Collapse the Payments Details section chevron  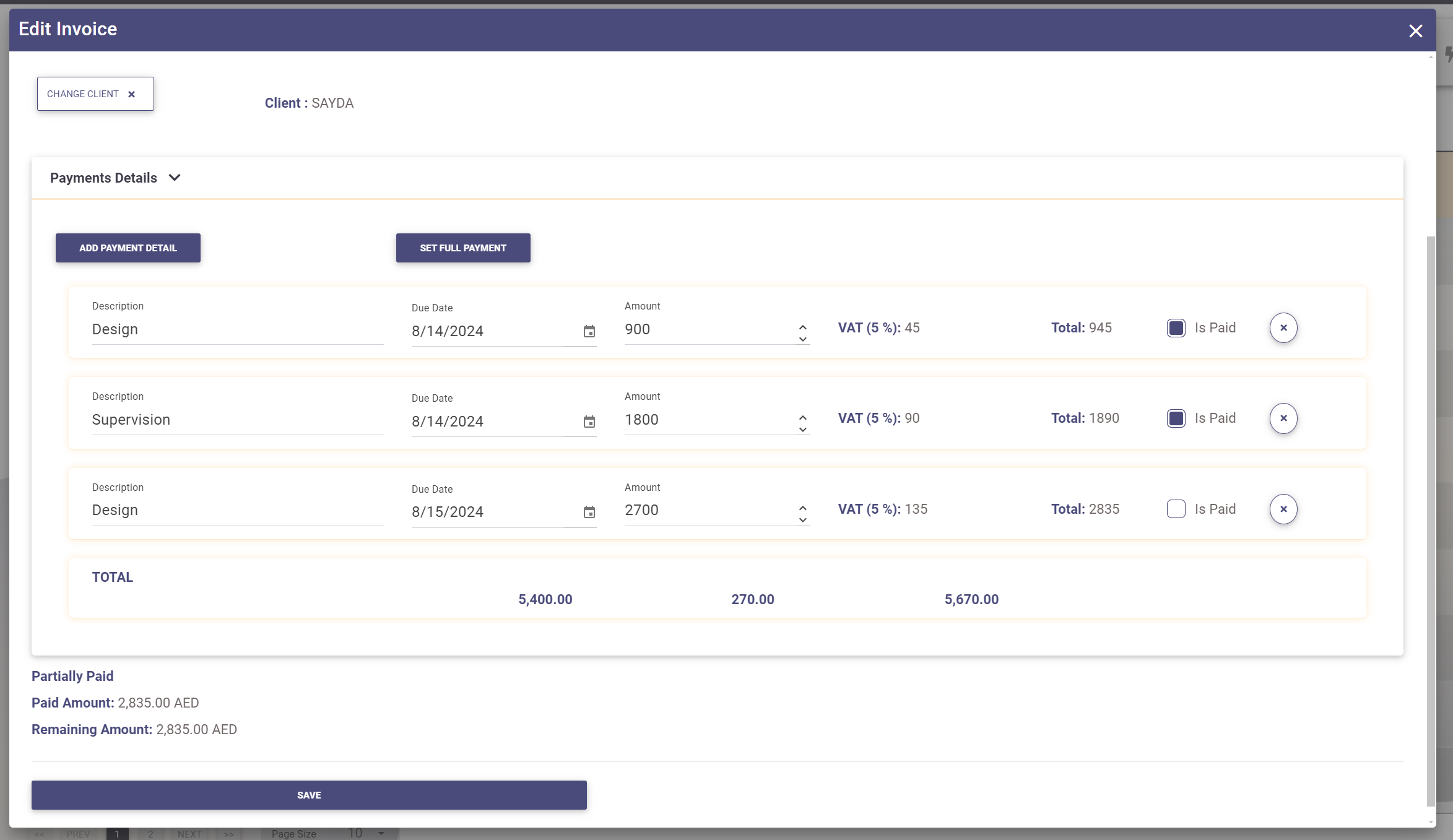(175, 178)
